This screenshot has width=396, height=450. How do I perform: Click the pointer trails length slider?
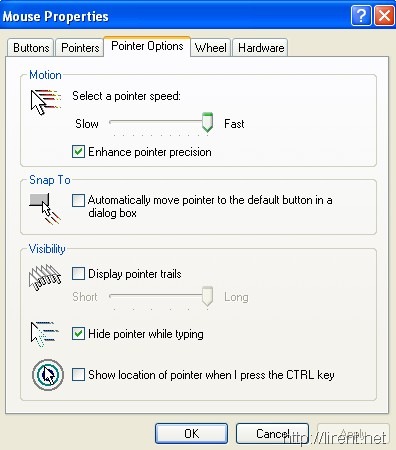pyautogui.click(x=161, y=296)
